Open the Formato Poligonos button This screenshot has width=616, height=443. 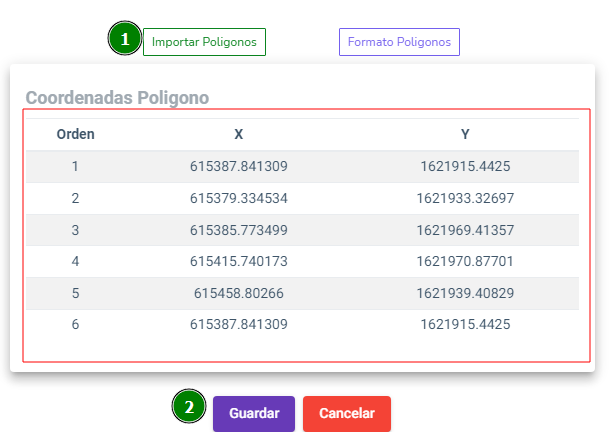[399, 42]
